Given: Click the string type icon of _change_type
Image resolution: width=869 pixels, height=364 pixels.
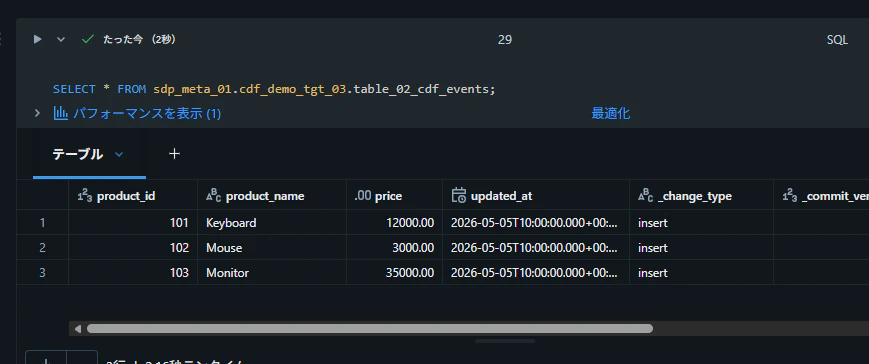Looking at the screenshot, I should (x=646, y=195).
